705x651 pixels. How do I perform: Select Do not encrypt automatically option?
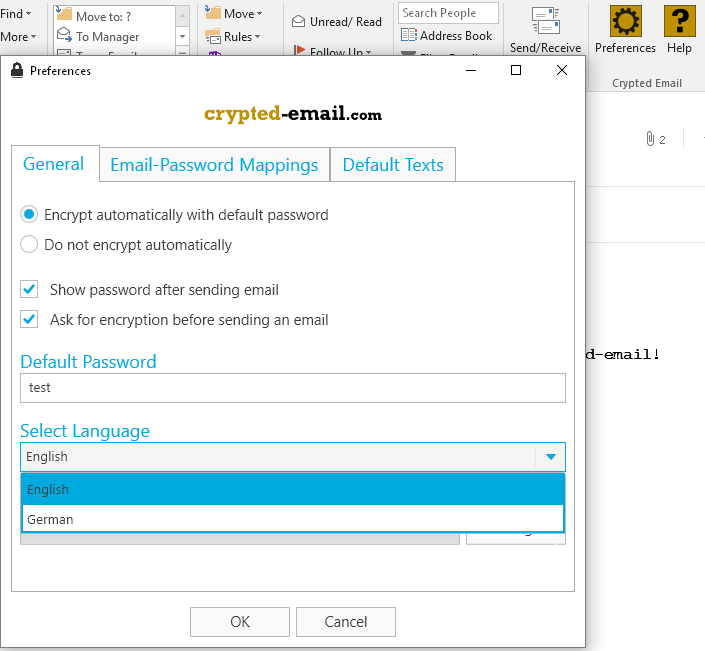[x=29, y=245]
